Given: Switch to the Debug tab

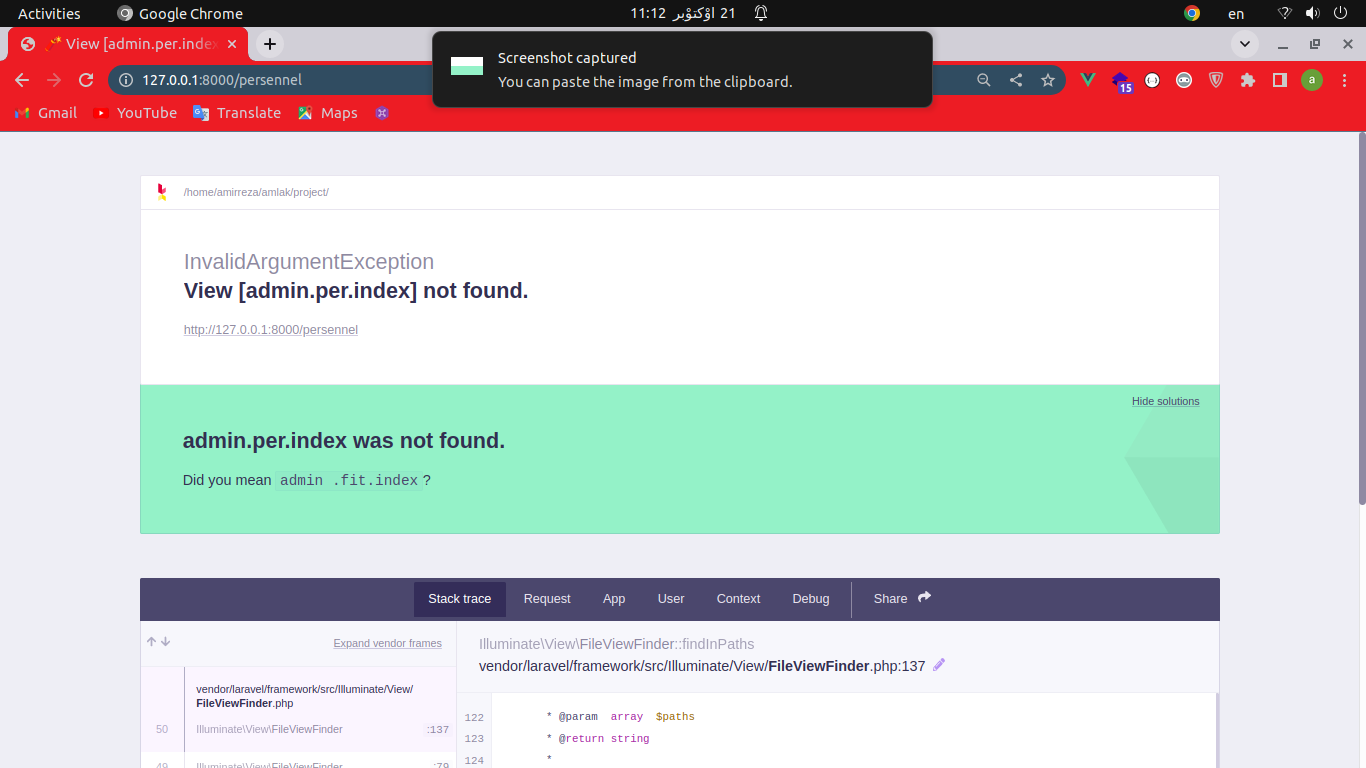Looking at the screenshot, I should click(x=811, y=599).
